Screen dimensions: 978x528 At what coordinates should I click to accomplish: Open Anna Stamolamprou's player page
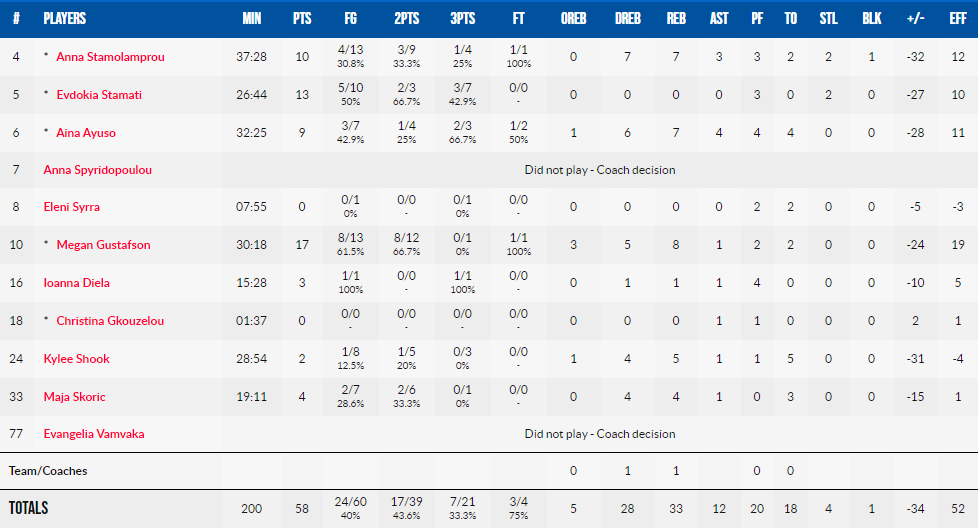110,57
